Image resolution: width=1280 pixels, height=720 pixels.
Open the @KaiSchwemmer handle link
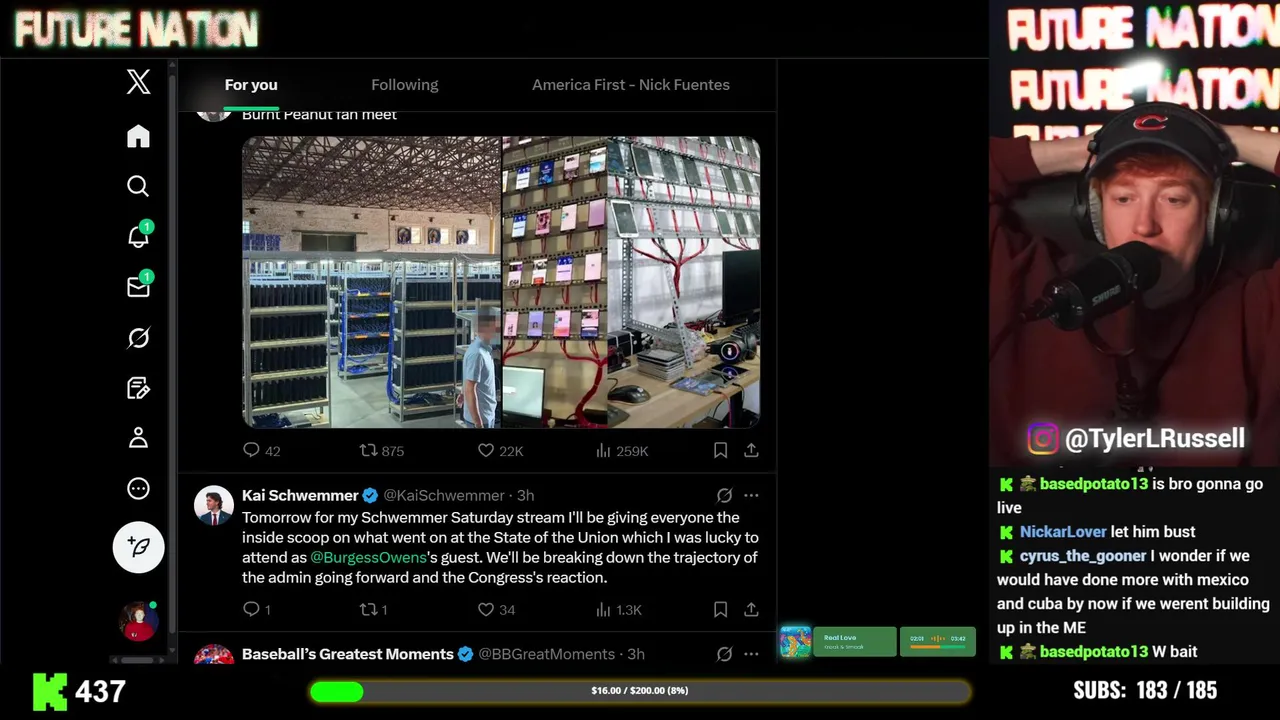444,495
